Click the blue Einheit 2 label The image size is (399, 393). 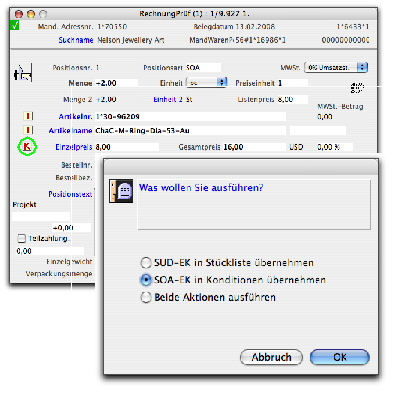pyautogui.click(x=167, y=99)
